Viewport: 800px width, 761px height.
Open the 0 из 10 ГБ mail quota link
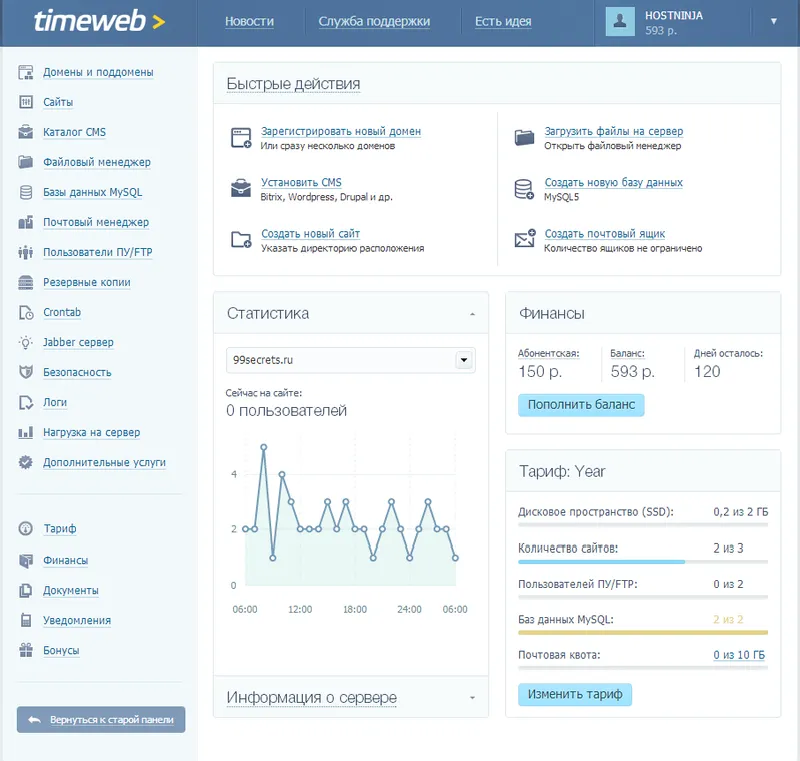[739, 655]
